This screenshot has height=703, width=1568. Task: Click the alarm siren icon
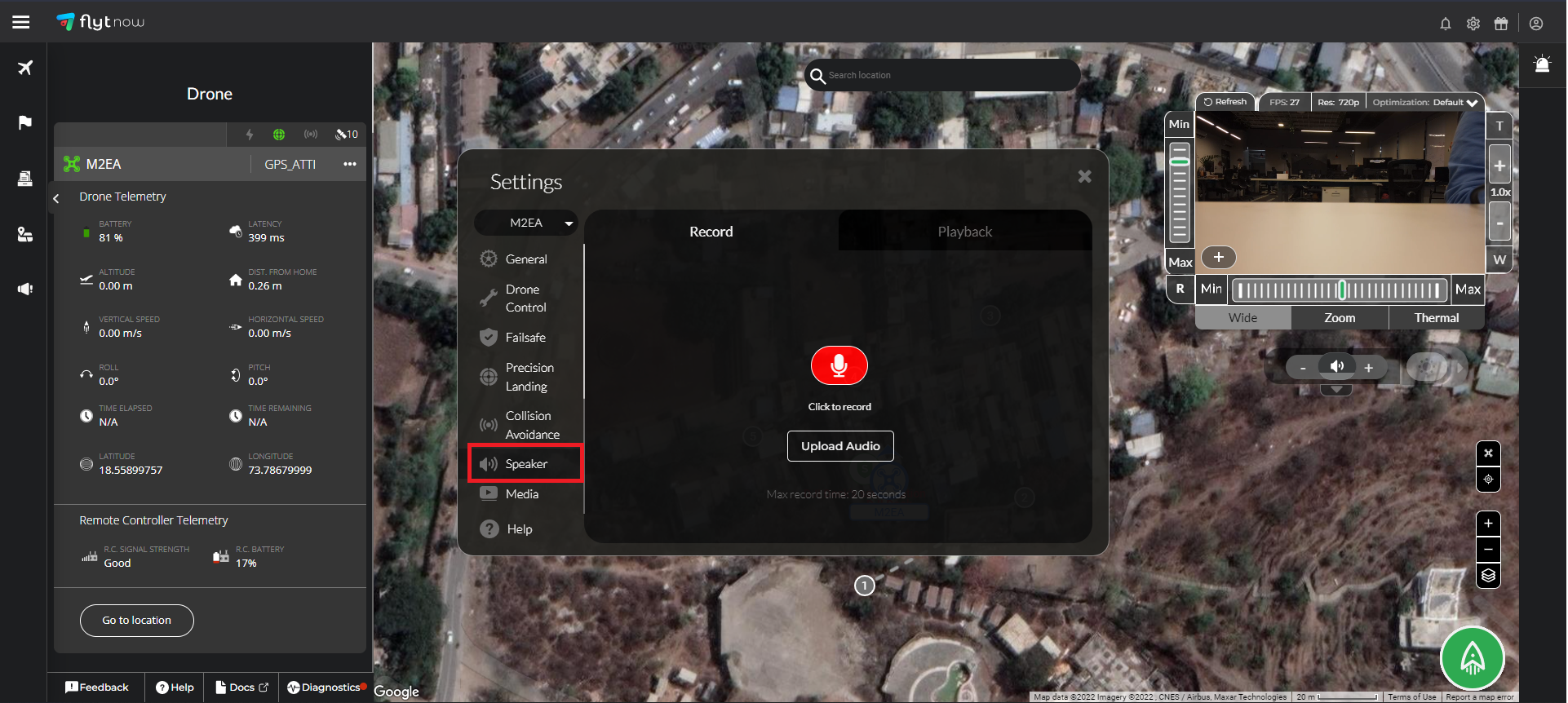tap(1541, 64)
